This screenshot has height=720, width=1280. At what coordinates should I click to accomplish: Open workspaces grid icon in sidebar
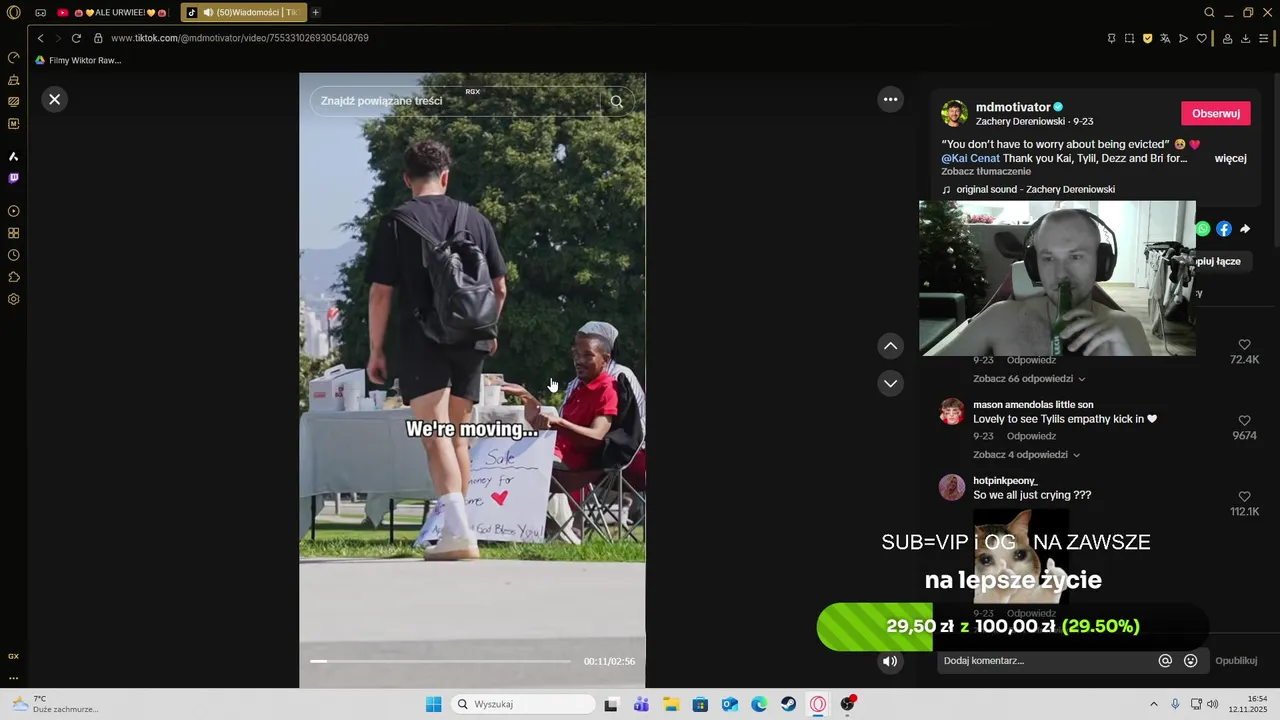point(14,233)
